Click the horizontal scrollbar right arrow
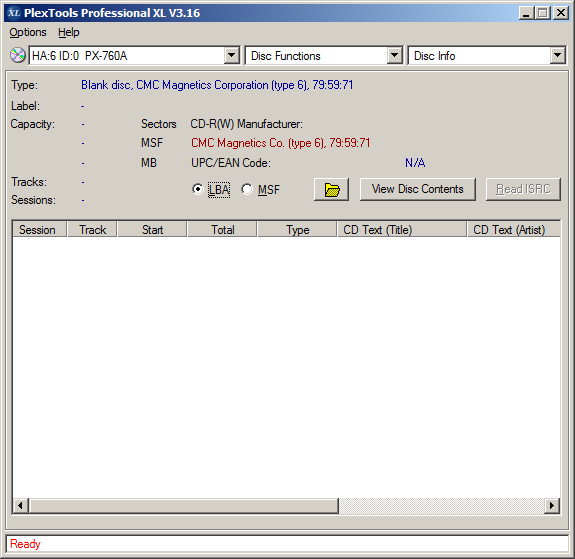575x559 pixels. pyautogui.click(x=552, y=505)
